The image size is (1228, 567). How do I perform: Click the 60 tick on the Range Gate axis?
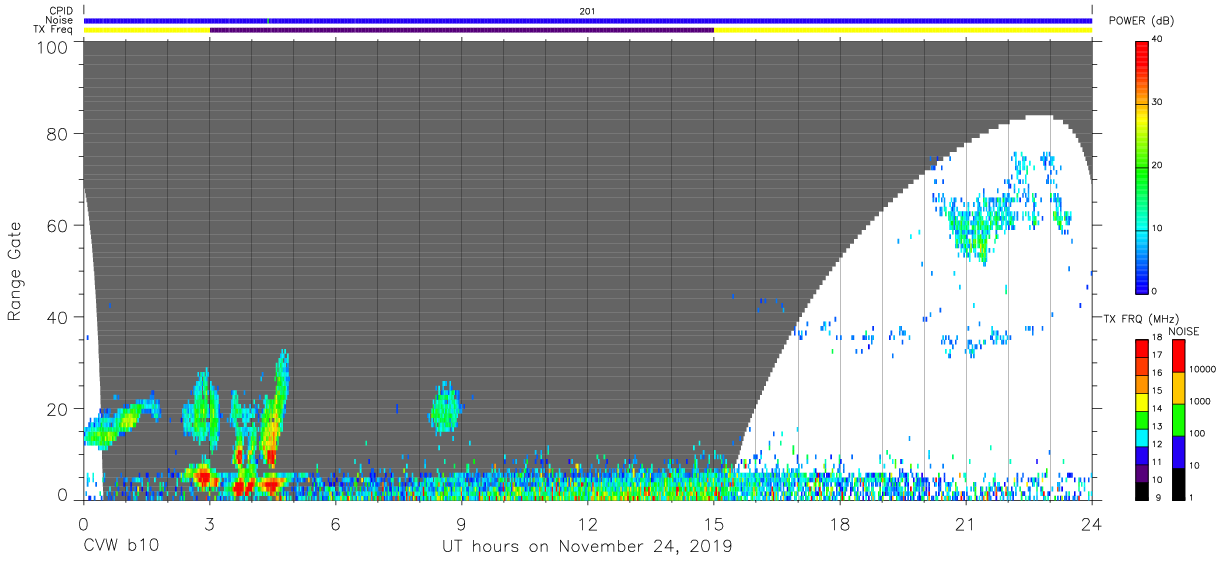(x=58, y=226)
